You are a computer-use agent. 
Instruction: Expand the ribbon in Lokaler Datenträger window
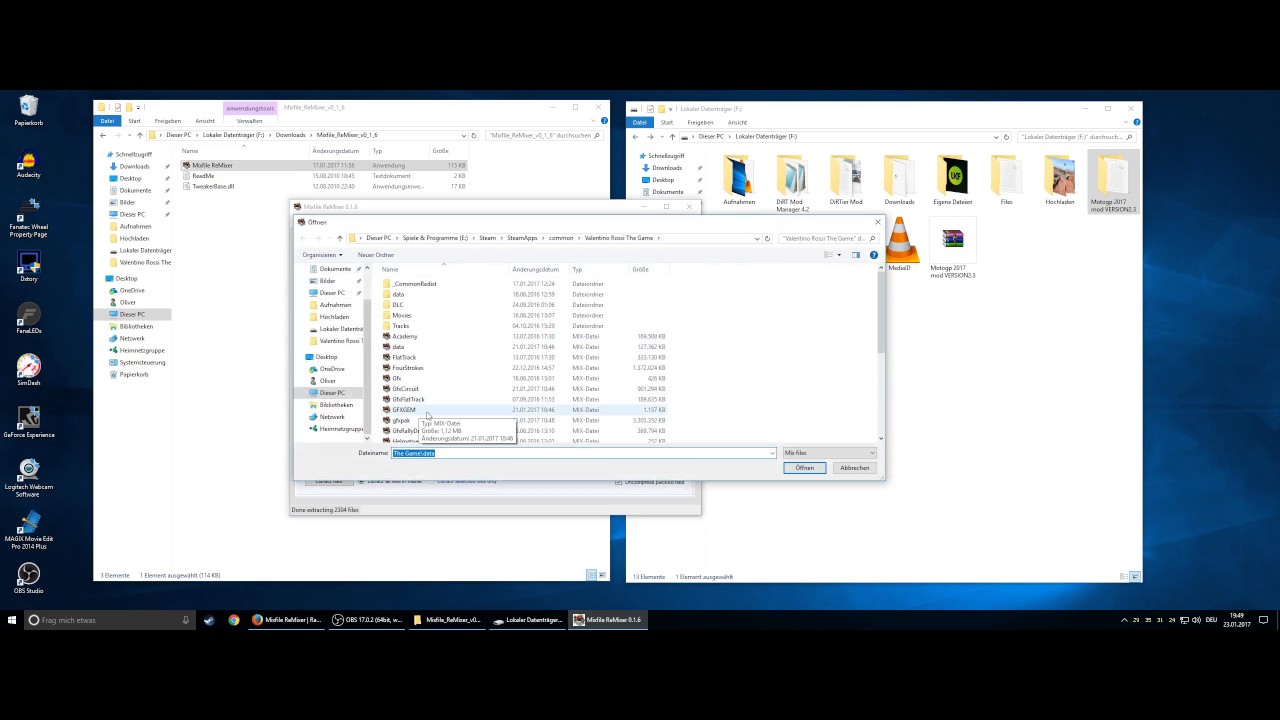(1127, 122)
